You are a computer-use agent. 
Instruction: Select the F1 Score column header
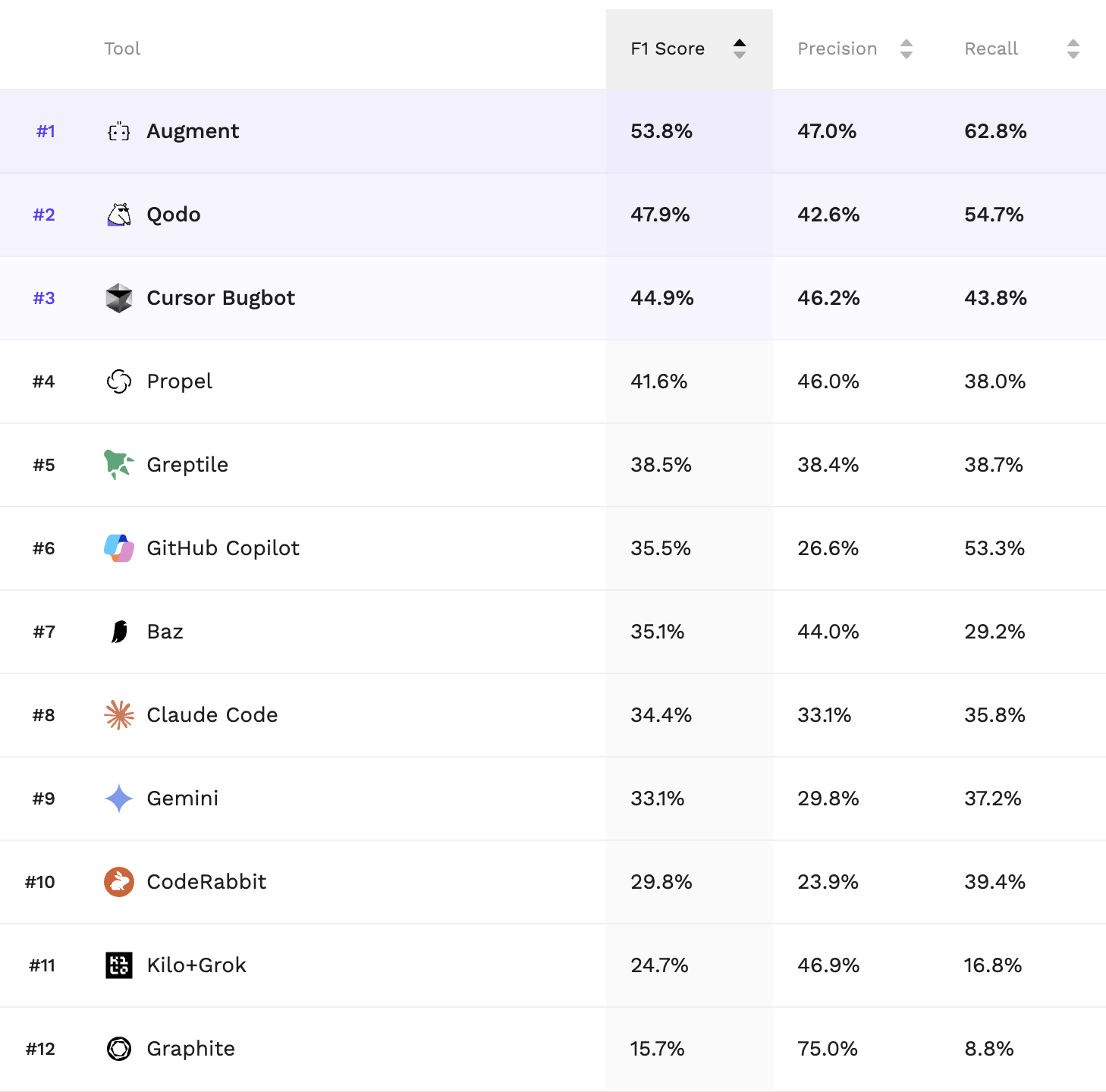(x=668, y=49)
